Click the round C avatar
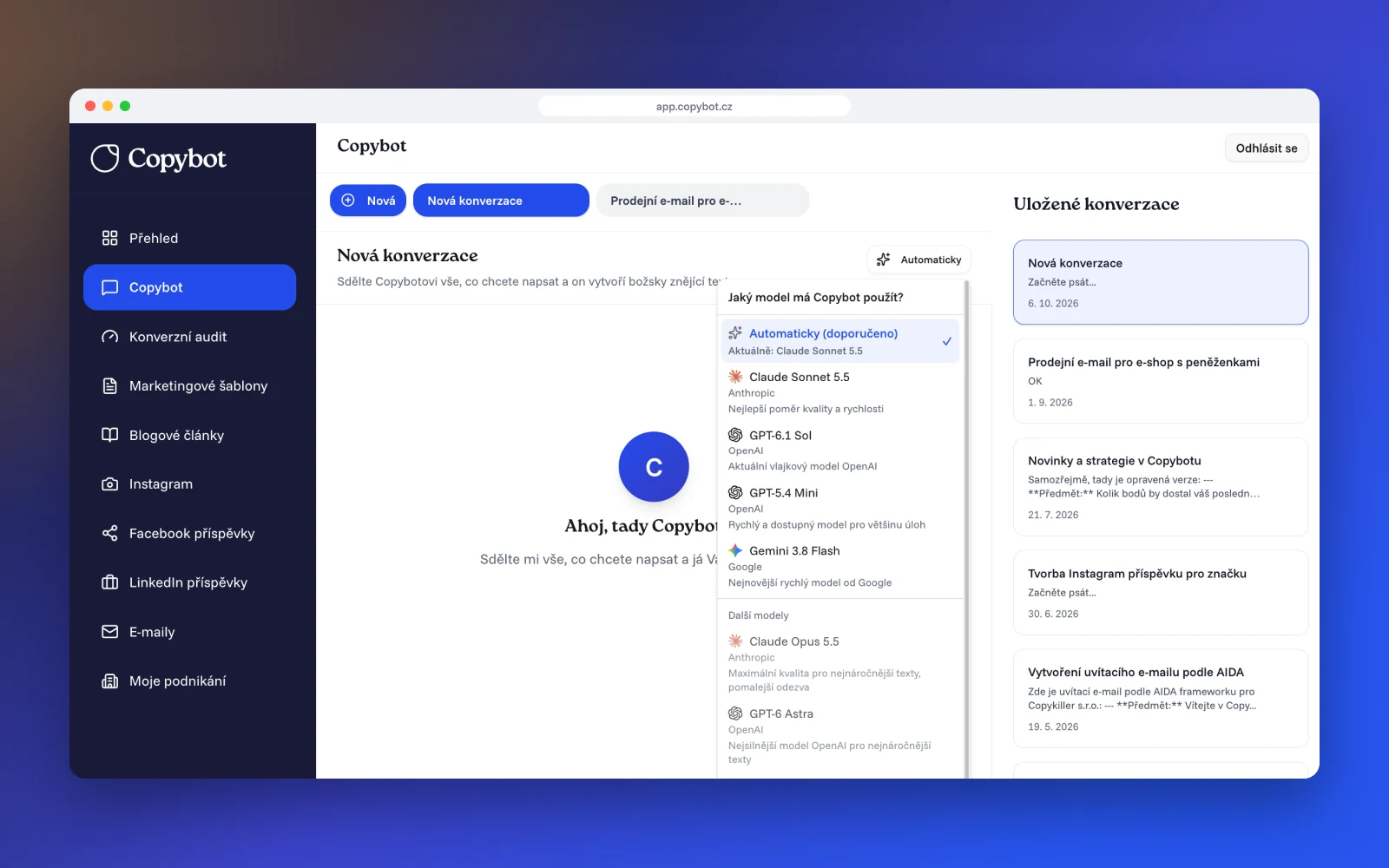The image size is (1389, 868). (654, 467)
